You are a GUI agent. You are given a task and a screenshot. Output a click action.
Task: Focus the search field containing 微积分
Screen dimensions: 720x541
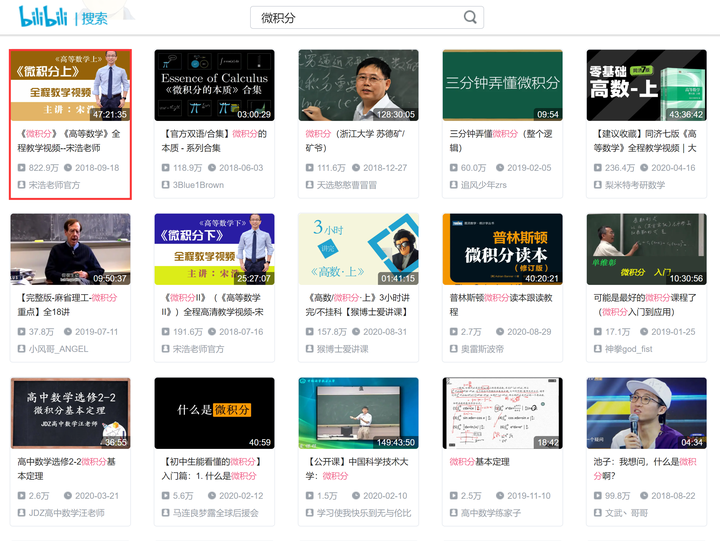366,17
